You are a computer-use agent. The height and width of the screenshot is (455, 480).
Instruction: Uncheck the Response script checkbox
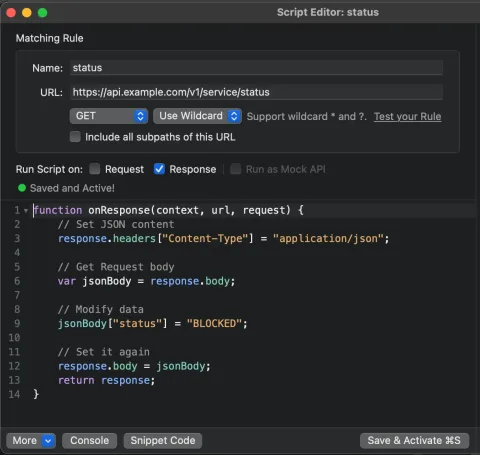159,169
